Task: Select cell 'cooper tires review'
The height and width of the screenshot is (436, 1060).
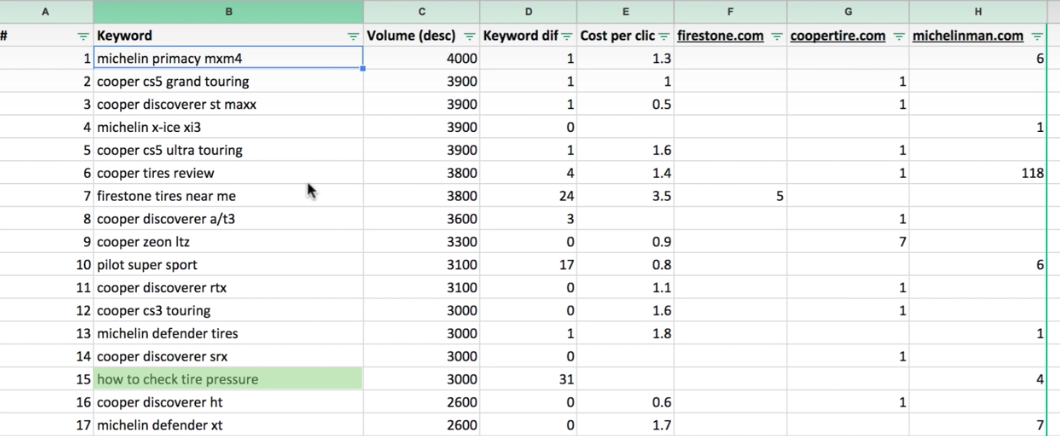Action: (228, 173)
